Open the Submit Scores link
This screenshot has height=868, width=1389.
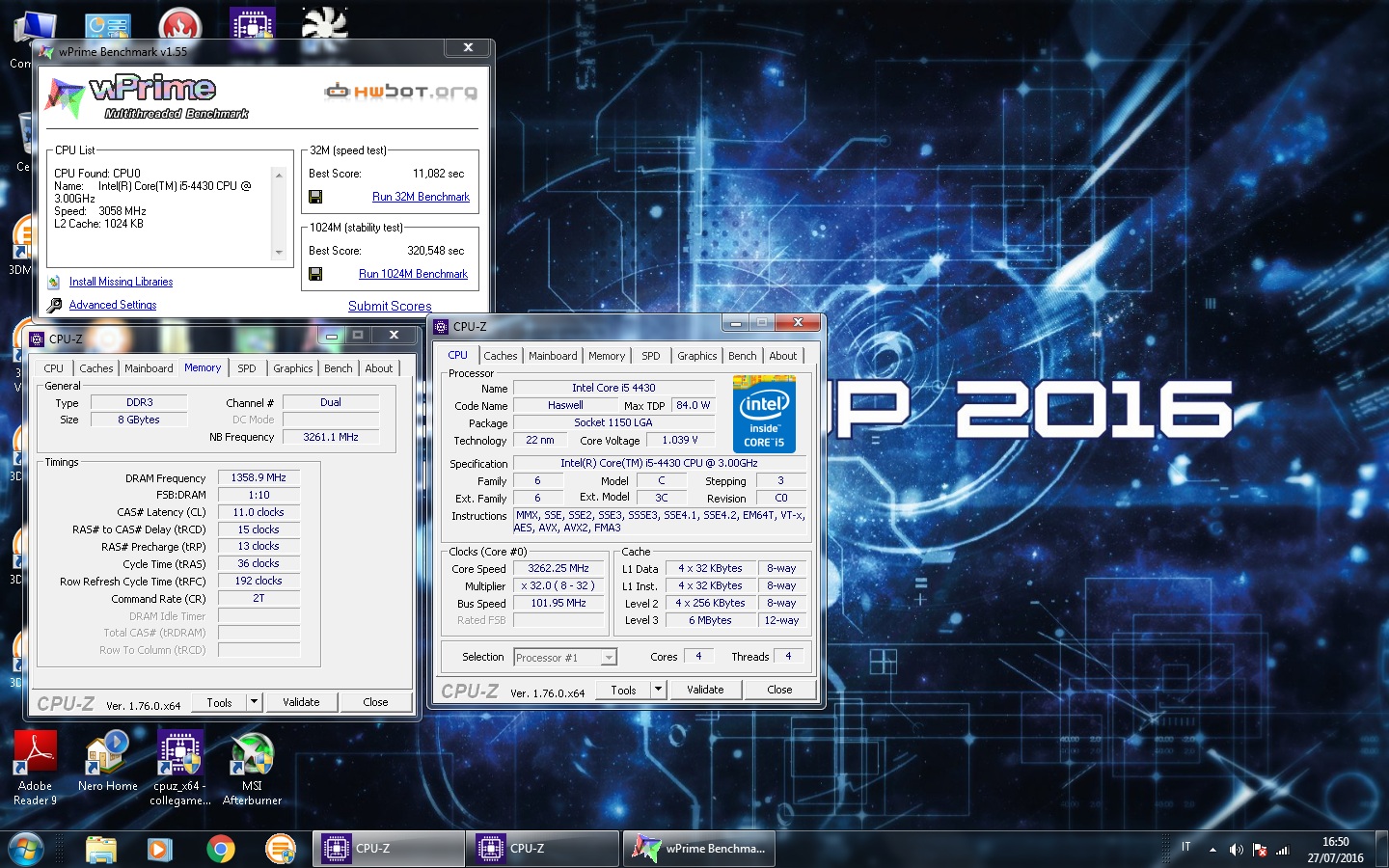tap(390, 306)
